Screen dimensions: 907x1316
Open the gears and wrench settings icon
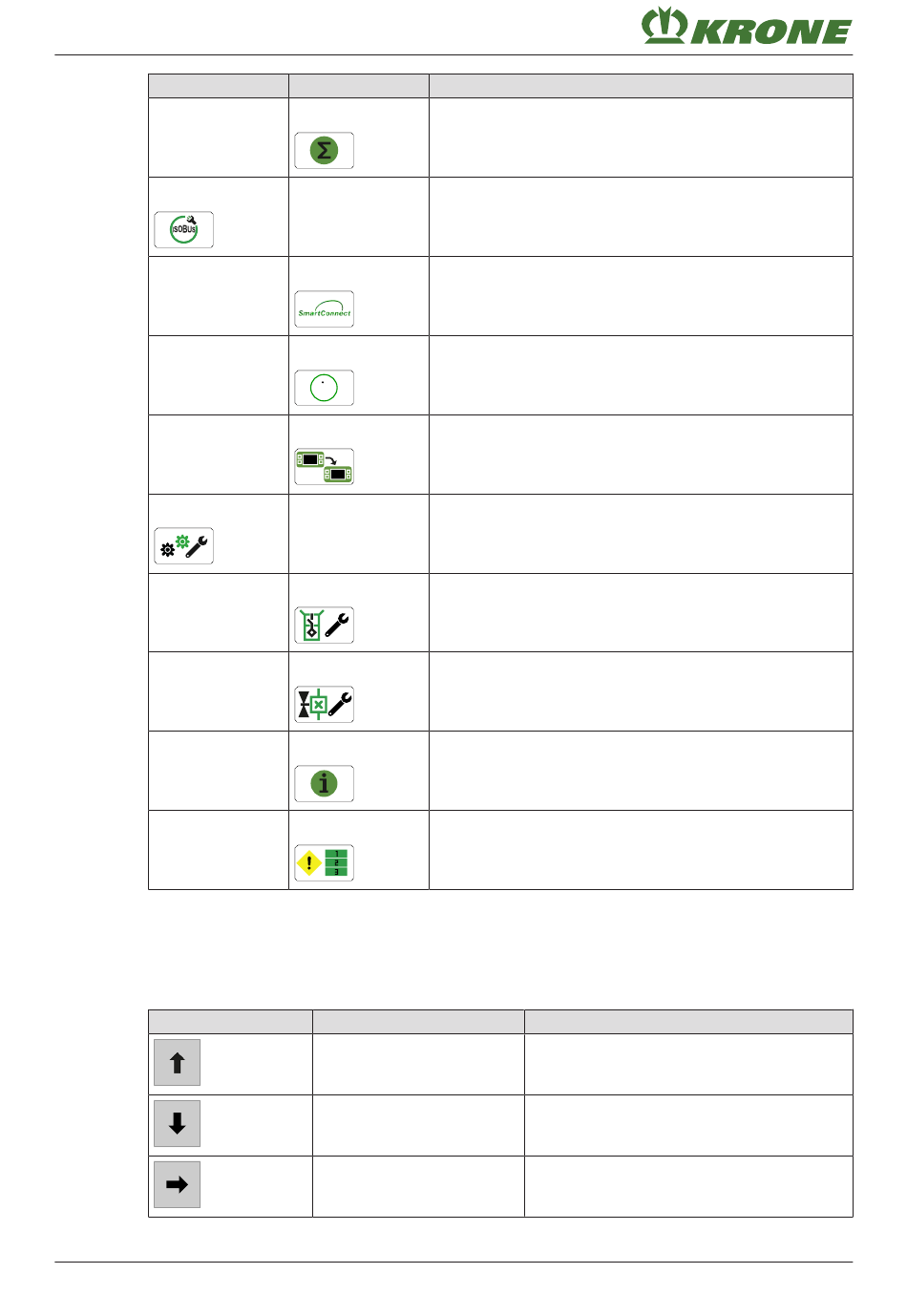pyautogui.click(x=184, y=546)
